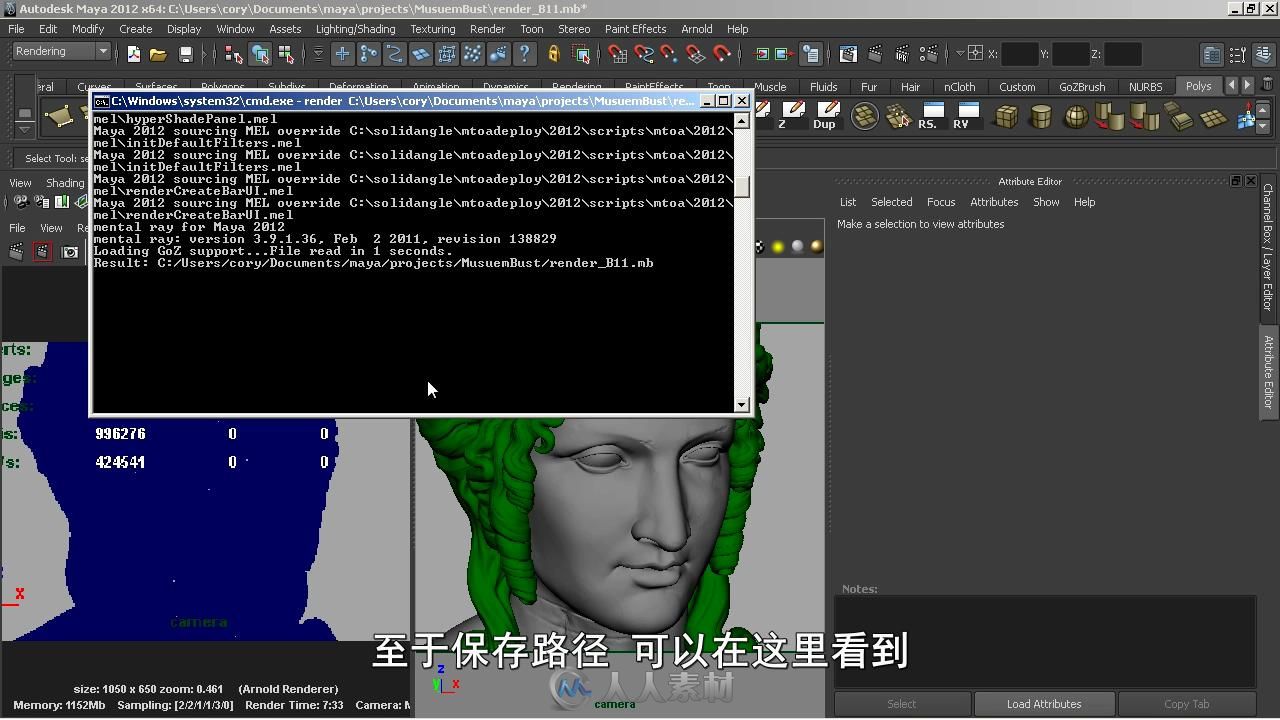Image resolution: width=1280 pixels, height=720 pixels.
Task: Toggle highlight selection mode icon
Action: (581, 54)
